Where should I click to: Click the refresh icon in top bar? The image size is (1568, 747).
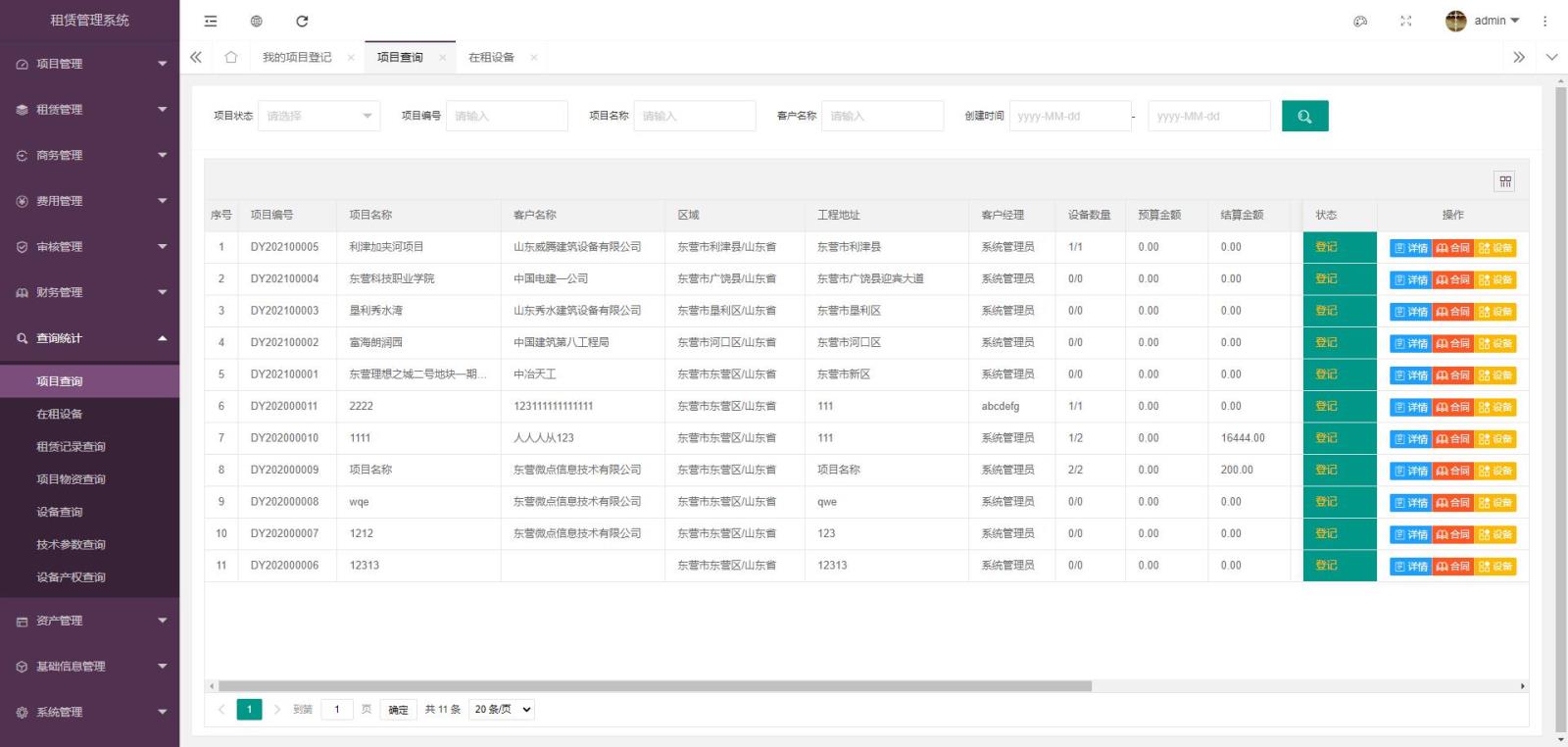tap(302, 21)
